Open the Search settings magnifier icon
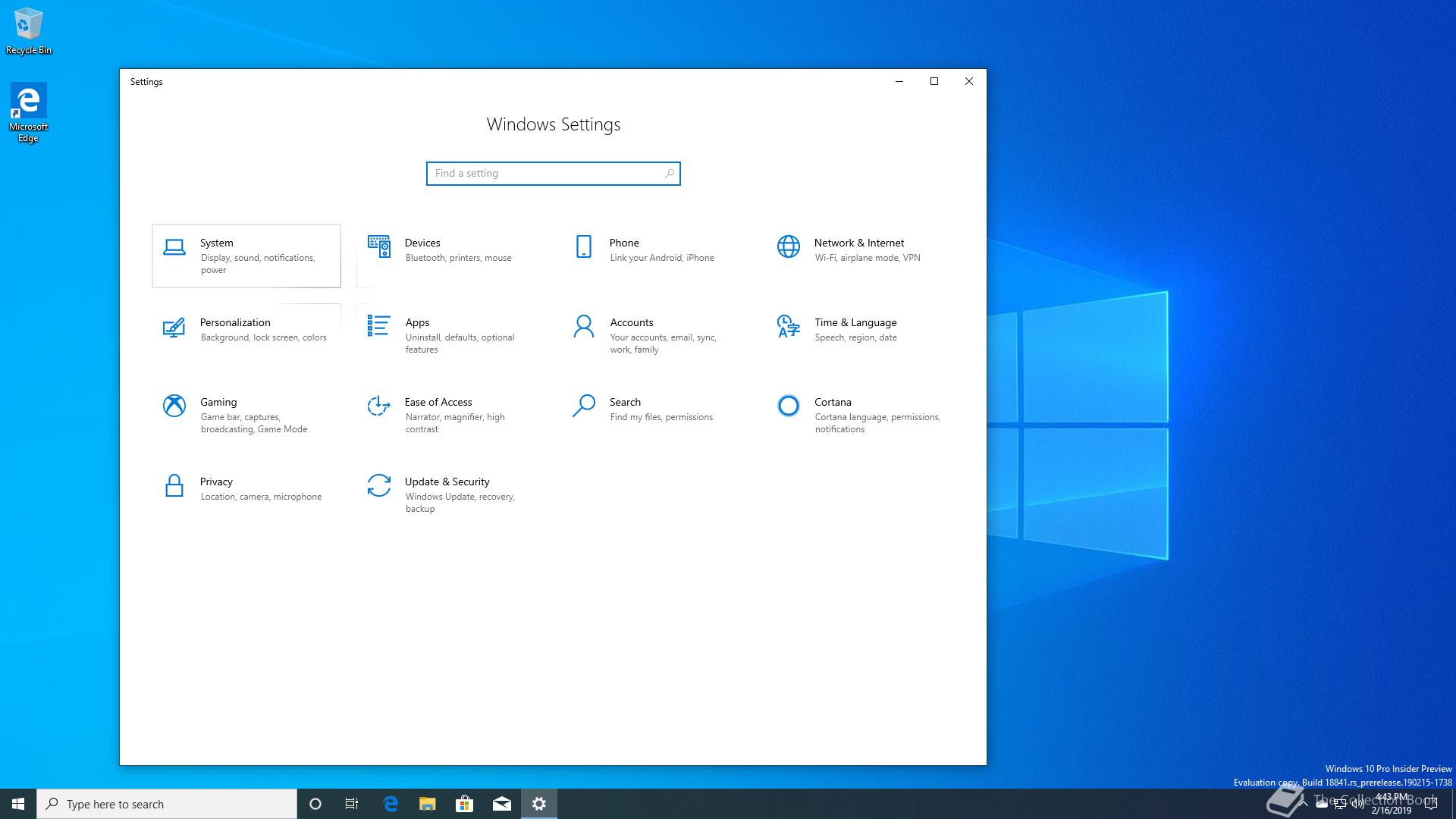Image resolution: width=1456 pixels, height=819 pixels. 583,406
